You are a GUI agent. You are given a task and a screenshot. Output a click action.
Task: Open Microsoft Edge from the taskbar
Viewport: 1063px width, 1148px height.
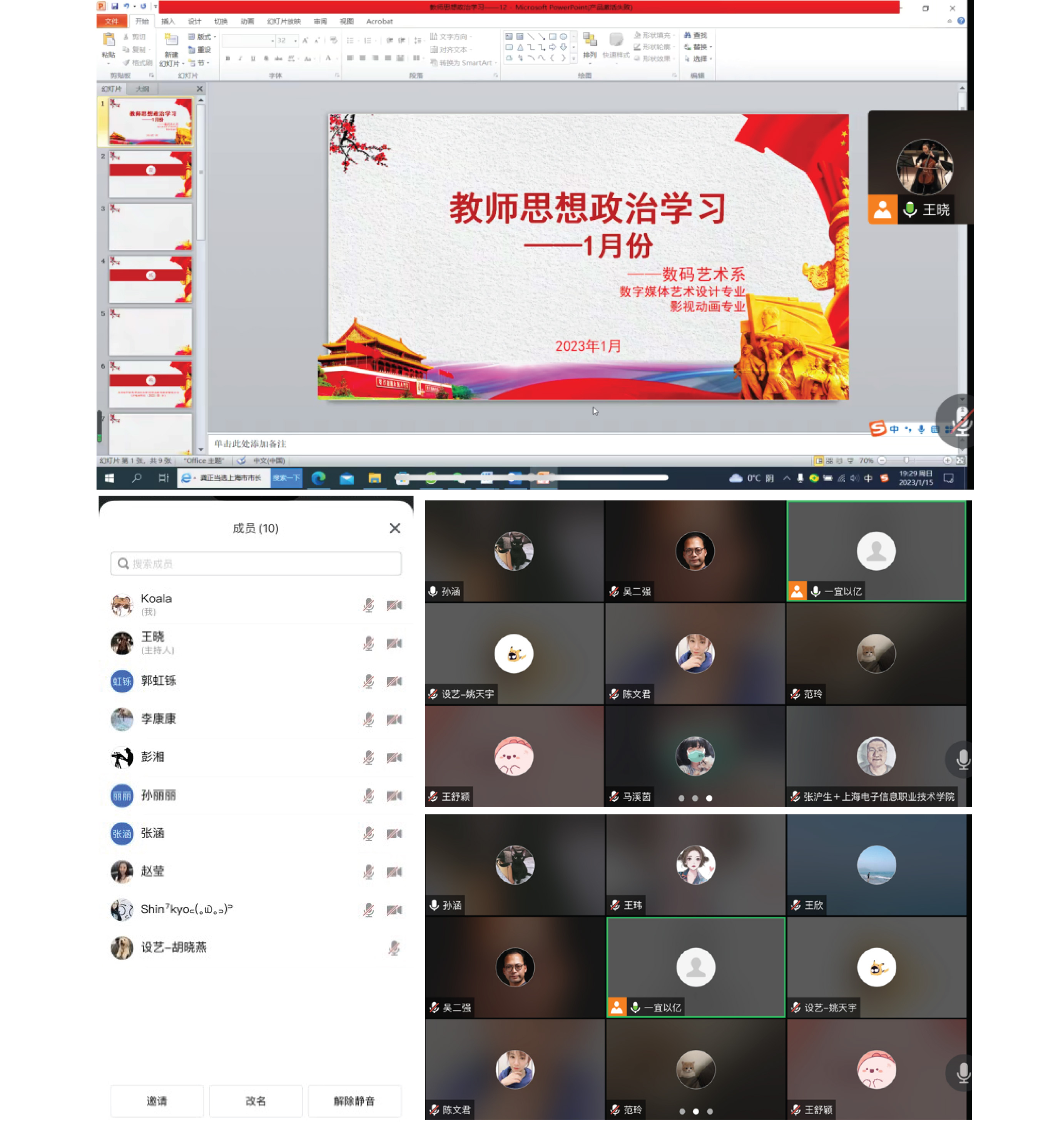click(x=319, y=478)
